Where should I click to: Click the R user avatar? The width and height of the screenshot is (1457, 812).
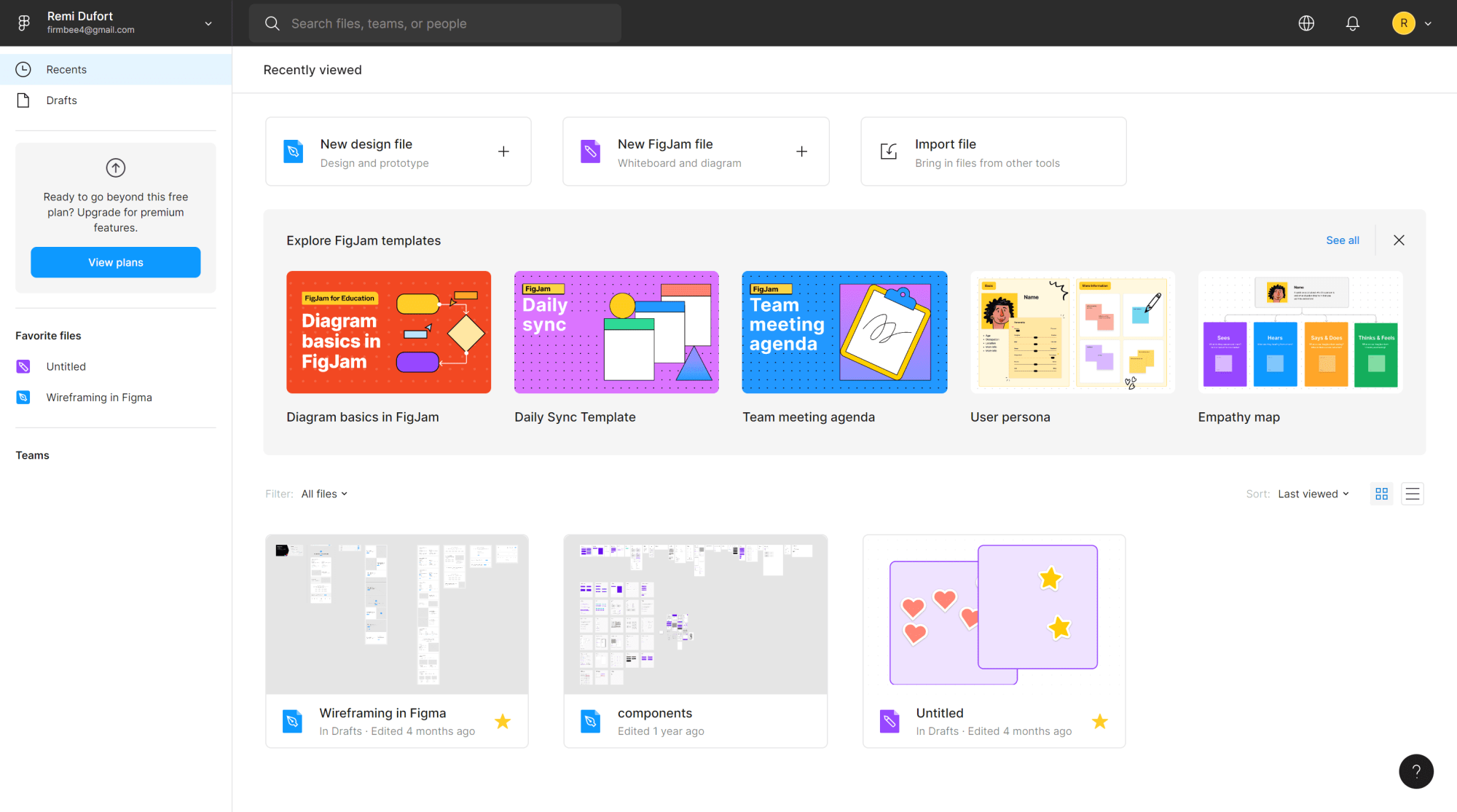tap(1403, 23)
